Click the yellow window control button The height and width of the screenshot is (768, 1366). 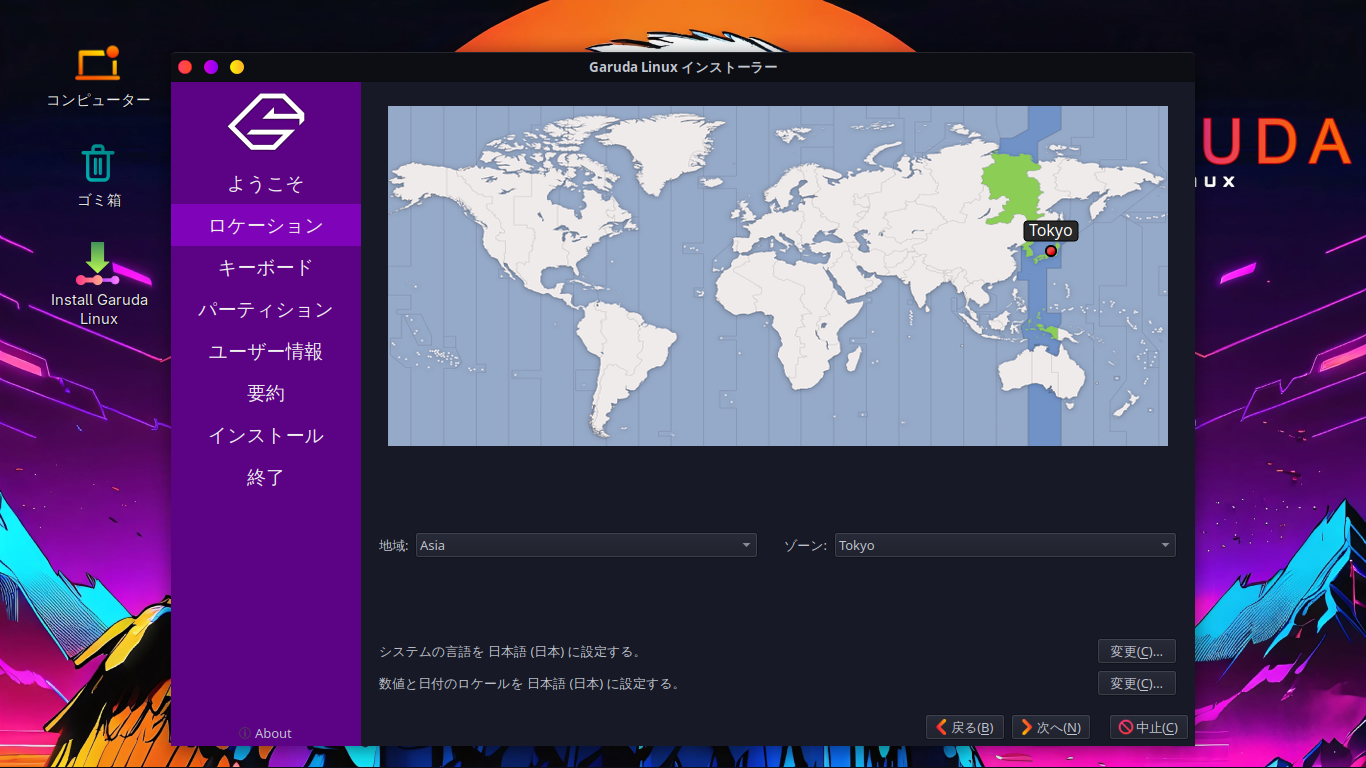point(237,67)
